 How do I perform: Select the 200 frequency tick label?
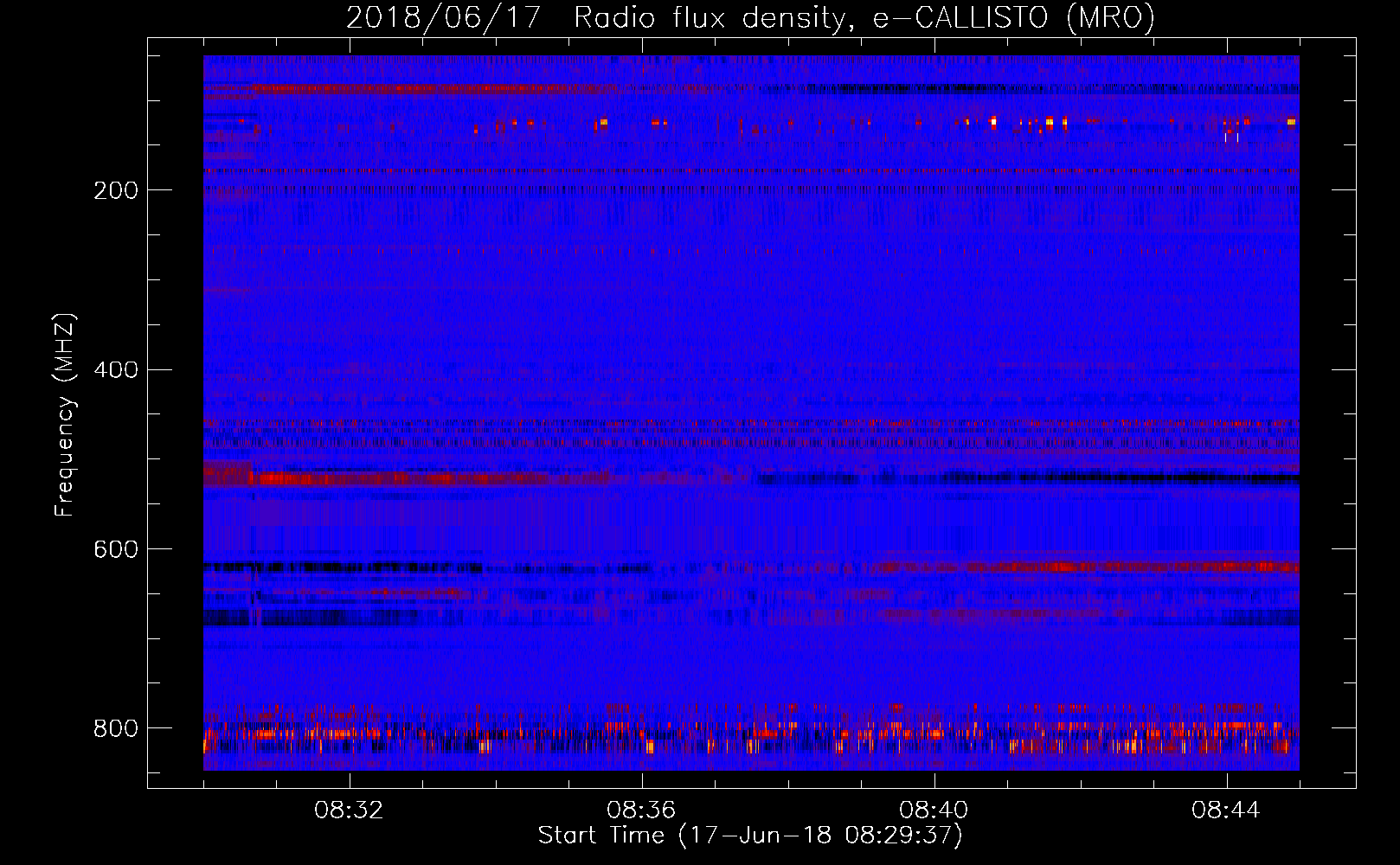point(116,190)
